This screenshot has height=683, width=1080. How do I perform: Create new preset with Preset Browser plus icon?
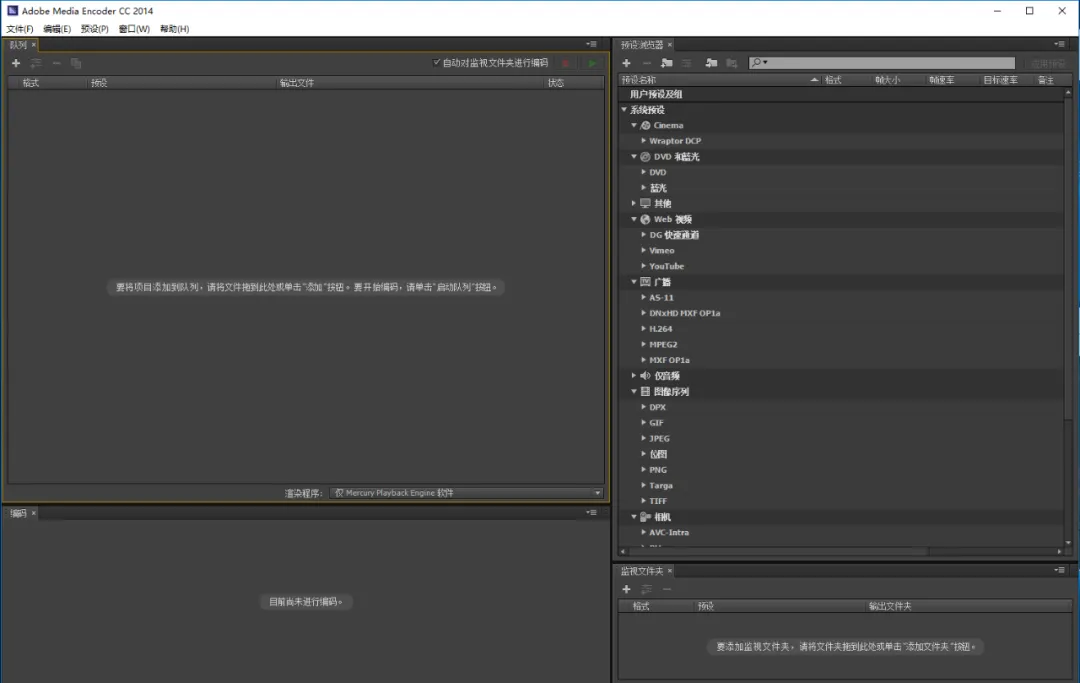pos(626,63)
